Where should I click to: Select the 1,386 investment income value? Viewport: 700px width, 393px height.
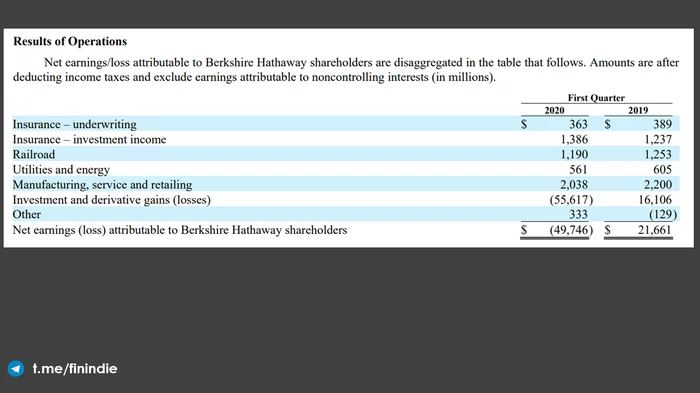[x=574, y=139]
